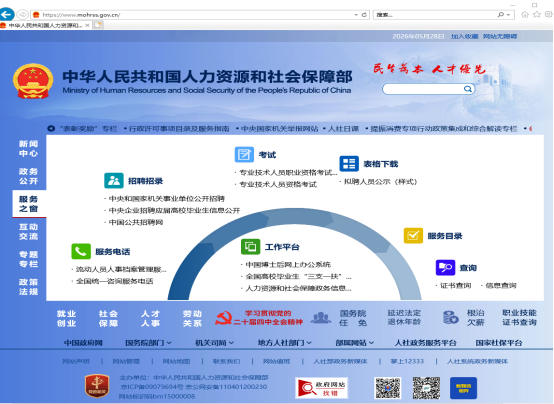554x404 pixels.
Task: Click the 表格下载 table download icon
Action: pos(349,164)
